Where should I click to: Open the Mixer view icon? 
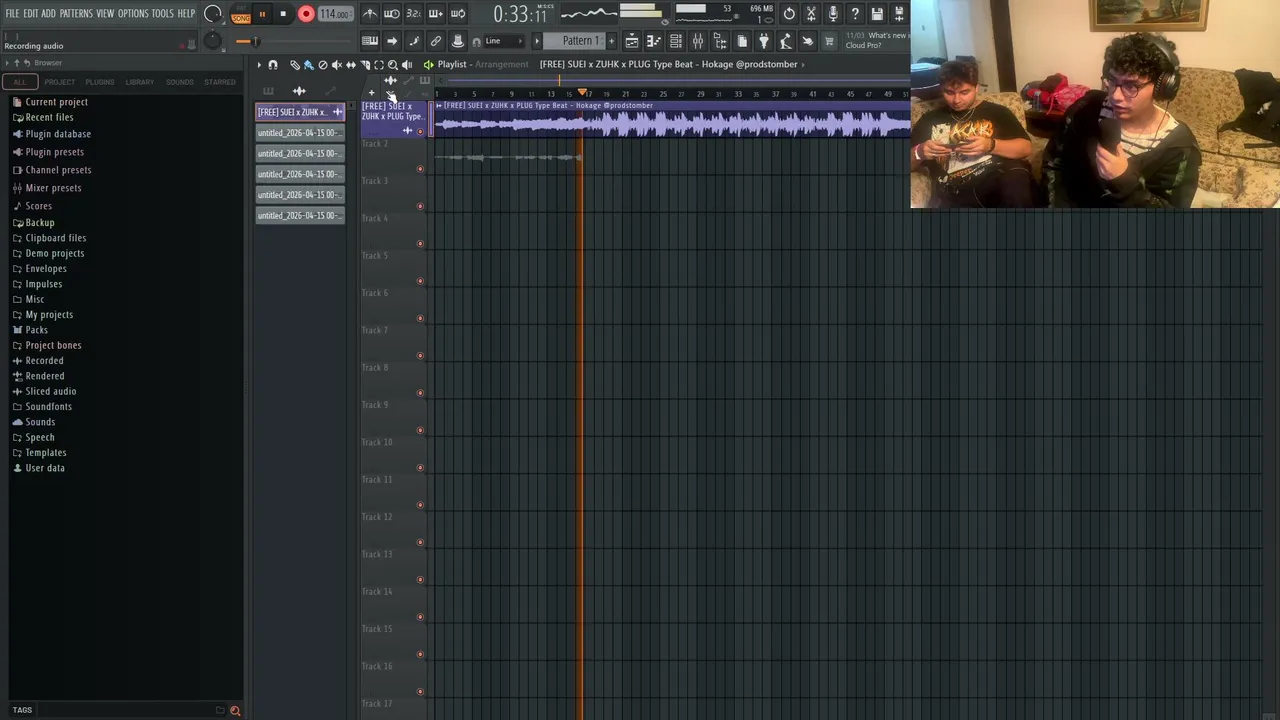click(x=697, y=41)
